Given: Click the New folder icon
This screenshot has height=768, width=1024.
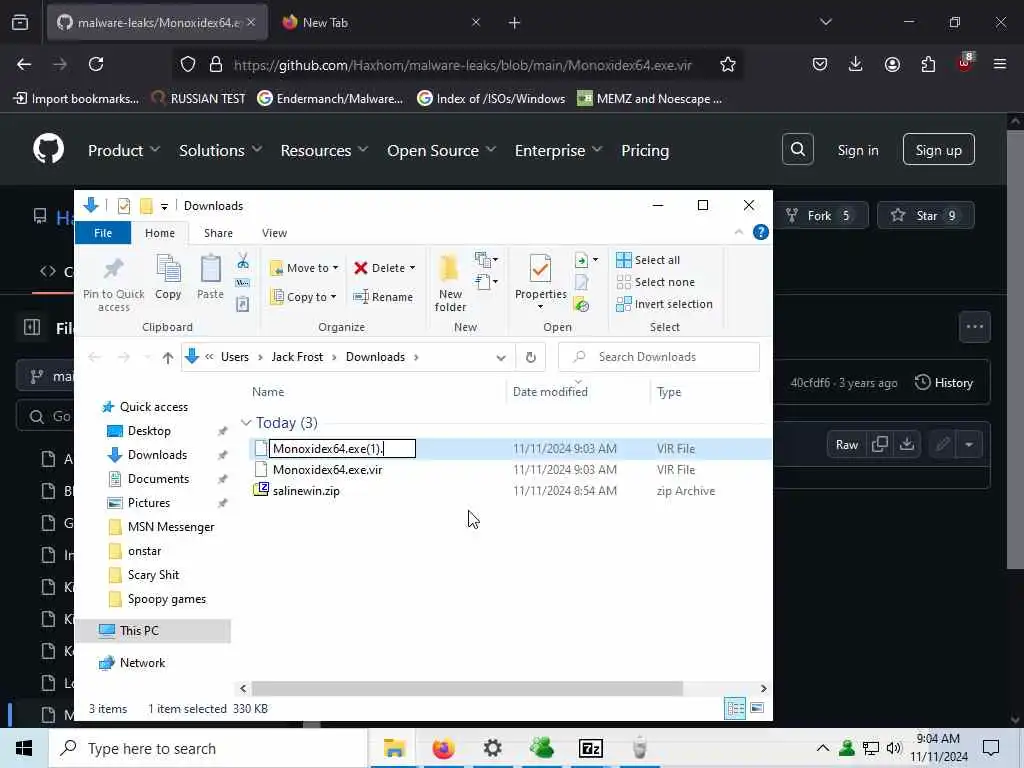Looking at the screenshot, I should 449,268.
